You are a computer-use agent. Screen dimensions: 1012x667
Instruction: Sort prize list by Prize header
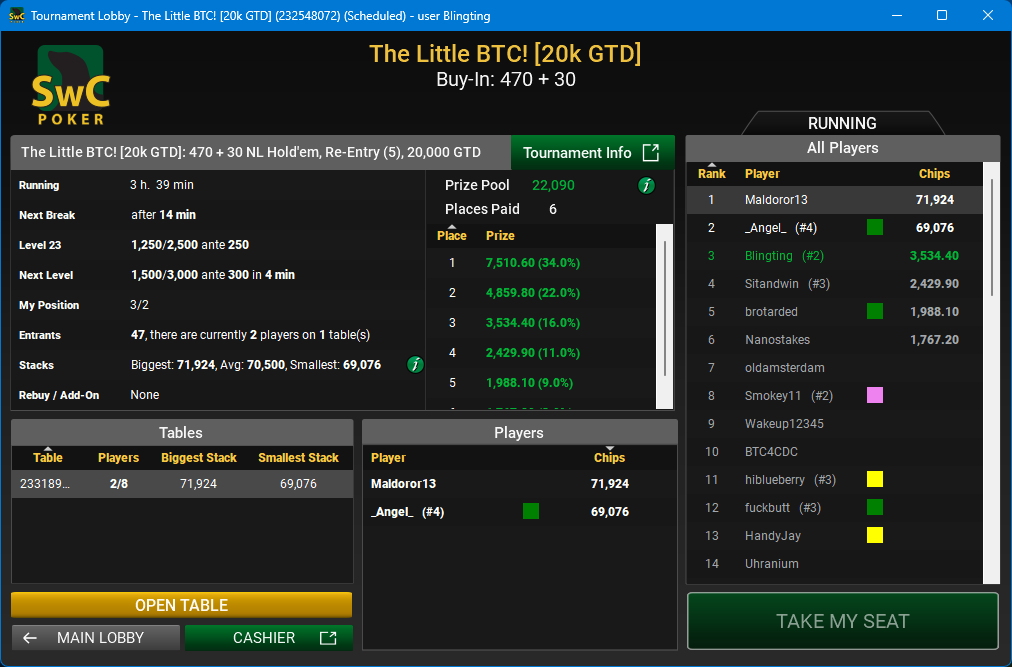coord(500,236)
